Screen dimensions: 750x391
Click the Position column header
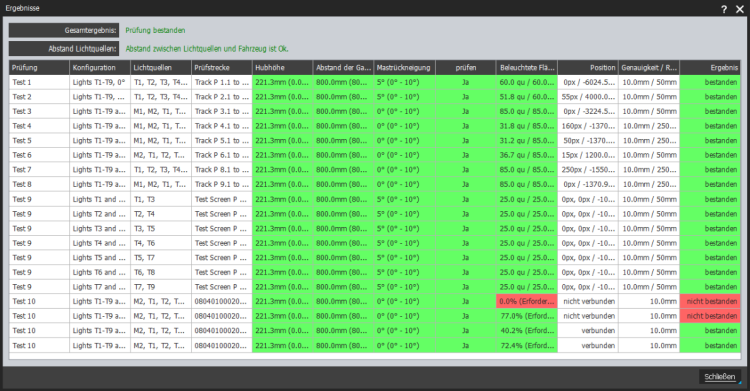click(x=587, y=67)
